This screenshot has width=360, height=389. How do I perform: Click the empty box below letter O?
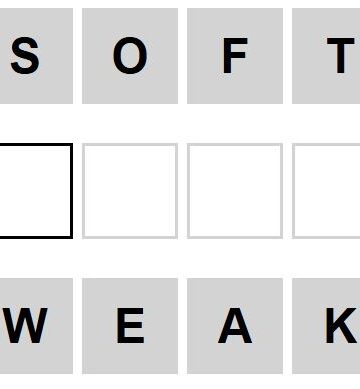point(130,191)
